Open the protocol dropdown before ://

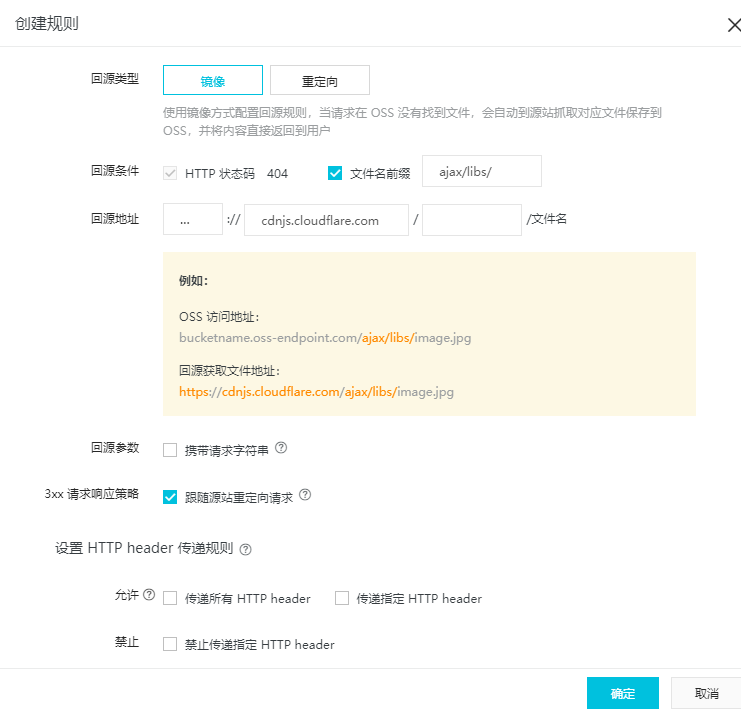pyautogui.click(x=193, y=219)
